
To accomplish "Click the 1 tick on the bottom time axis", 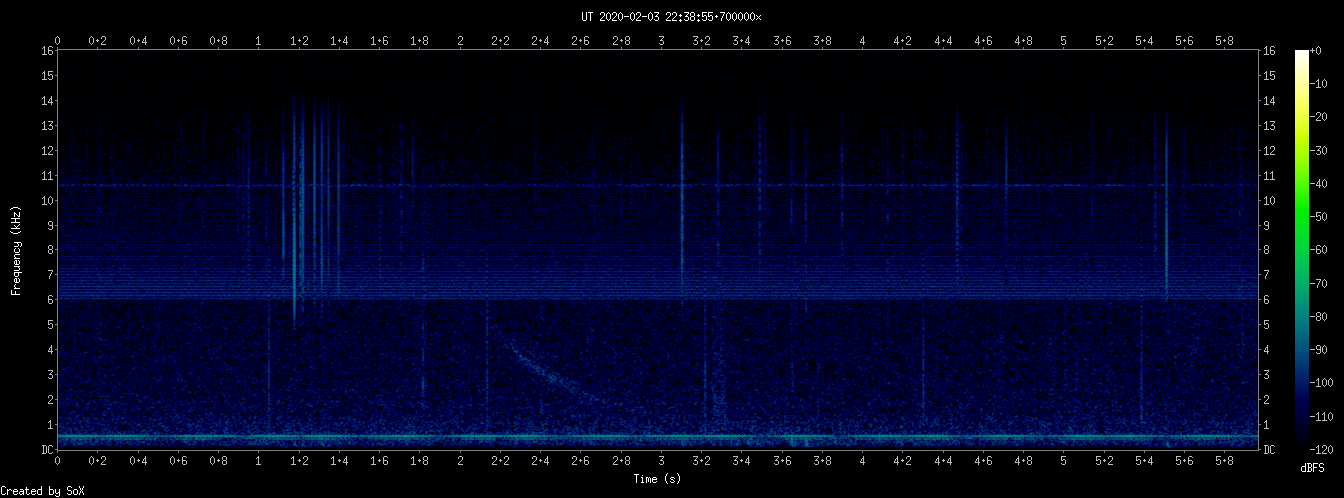I will coord(259,461).
